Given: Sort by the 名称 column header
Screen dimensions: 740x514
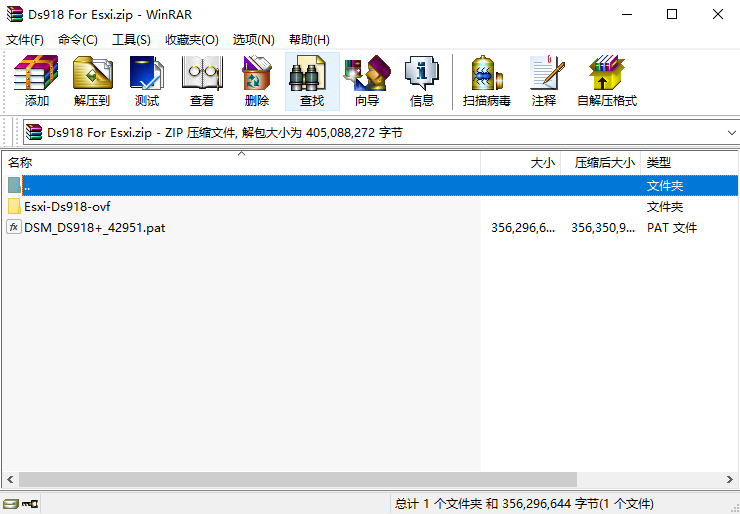Looking at the screenshot, I should [241, 163].
